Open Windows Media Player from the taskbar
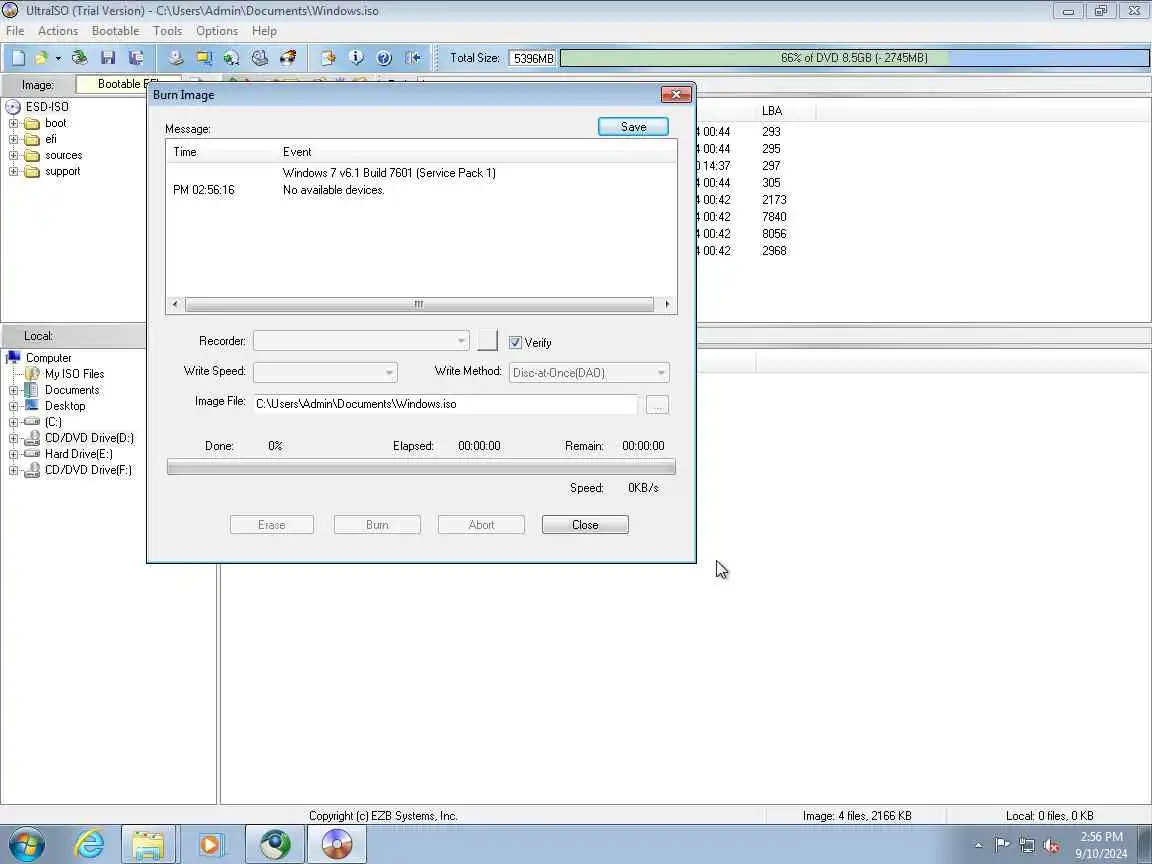 (x=210, y=844)
